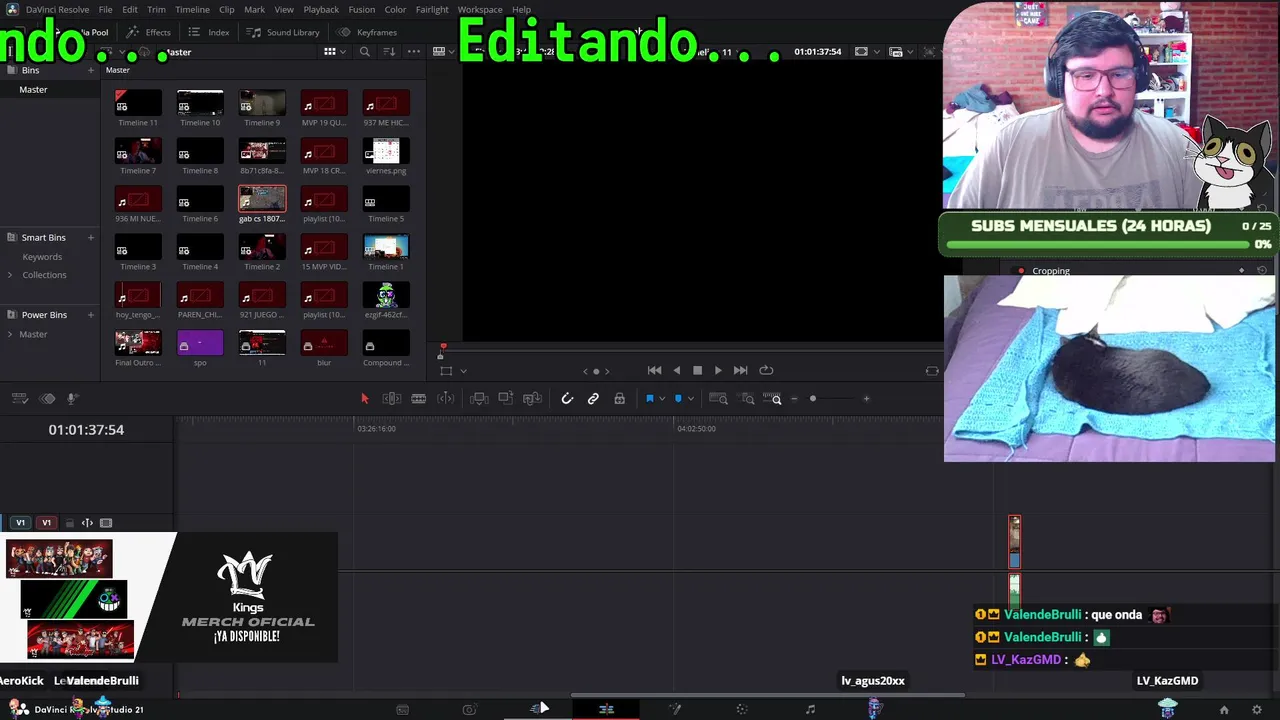Screen dimensions: 1280x720
Task: Open the media pool three-dots options menu
Action: [414, 52]
